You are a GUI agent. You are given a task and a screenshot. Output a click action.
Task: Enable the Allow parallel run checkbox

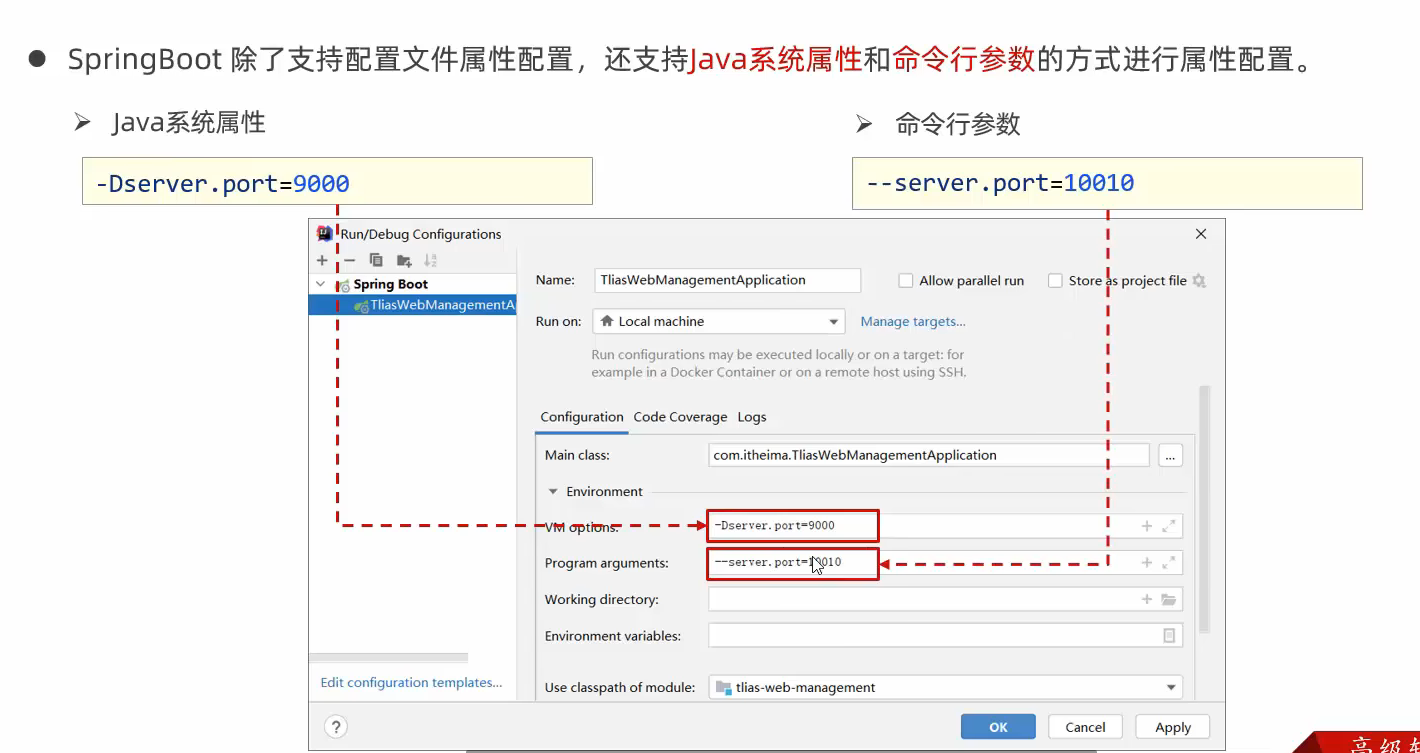906,281
